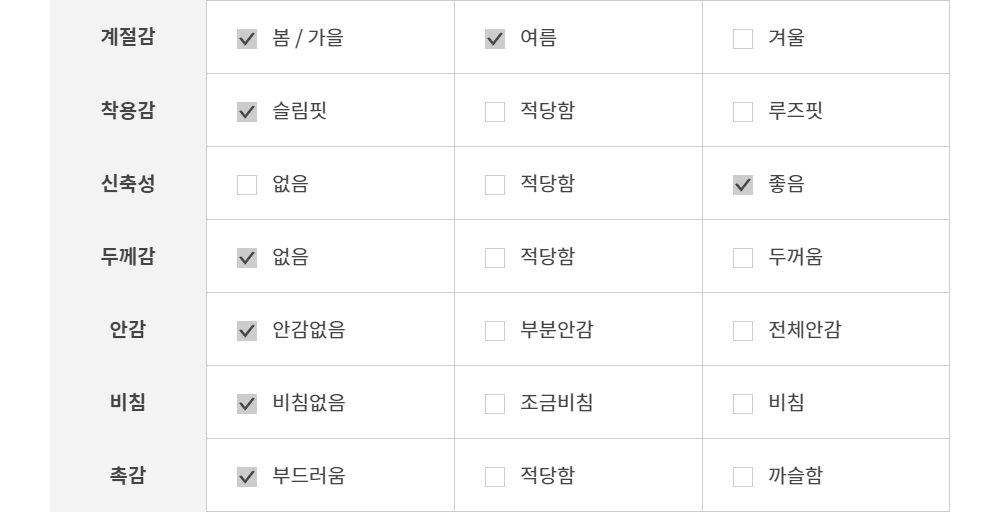Uncheck the 부드러움 texture checkbox
This screenshot has height=512, width=1000.
tap(247, 477)
